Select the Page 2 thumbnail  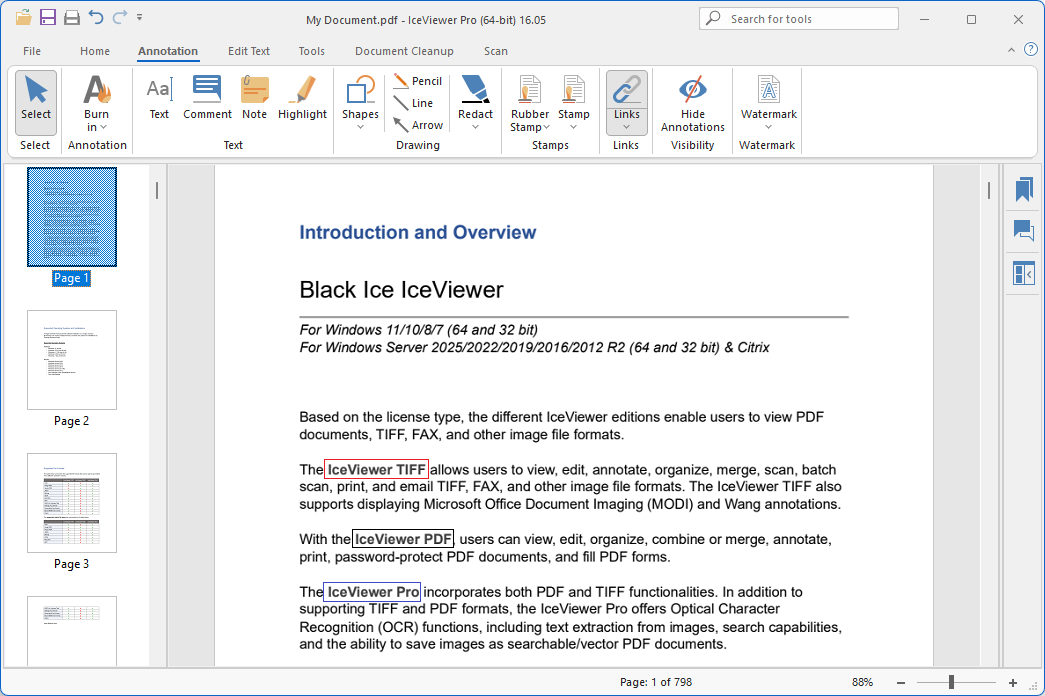click(72, 360)
